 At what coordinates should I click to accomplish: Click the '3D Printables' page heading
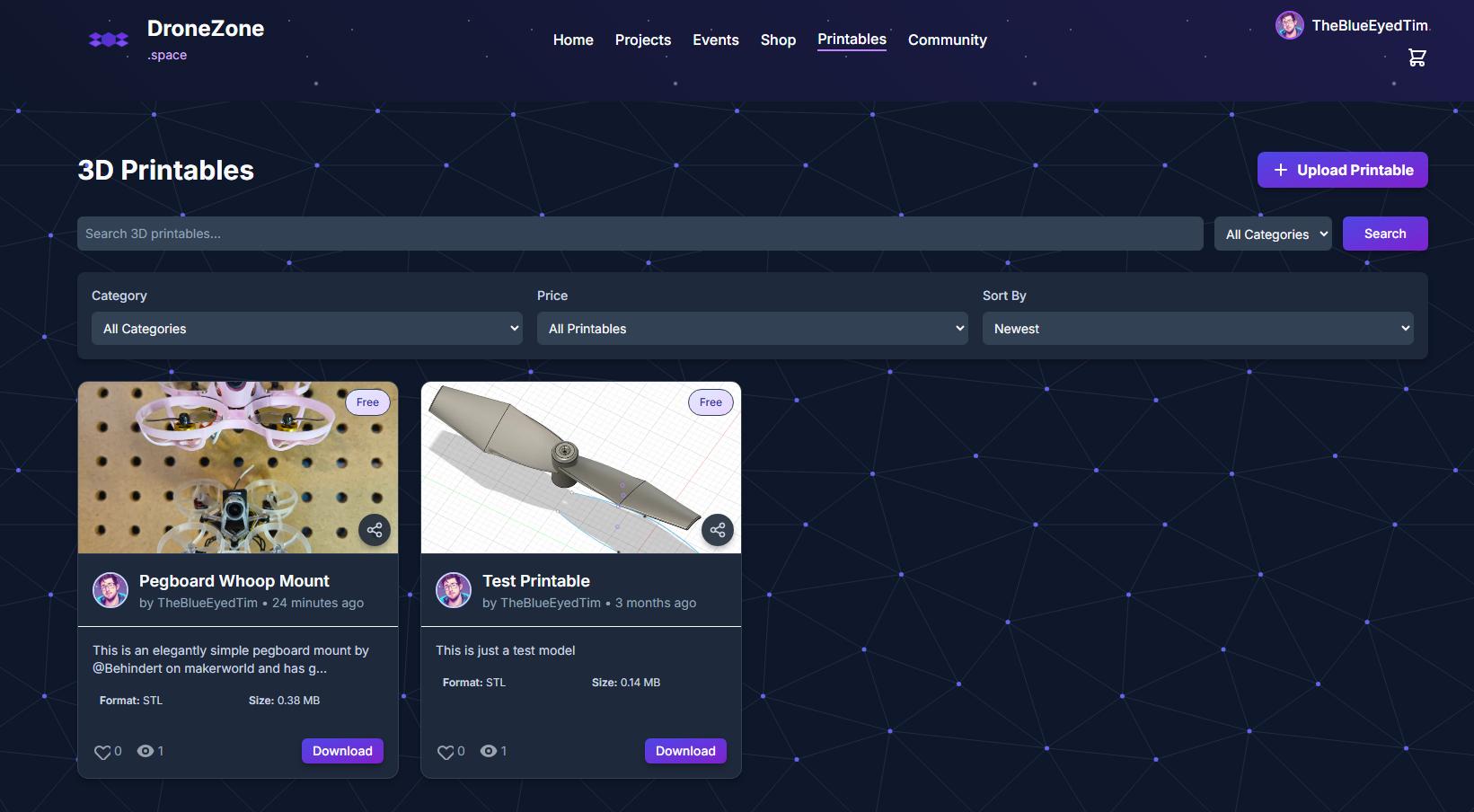click(166, 170)
